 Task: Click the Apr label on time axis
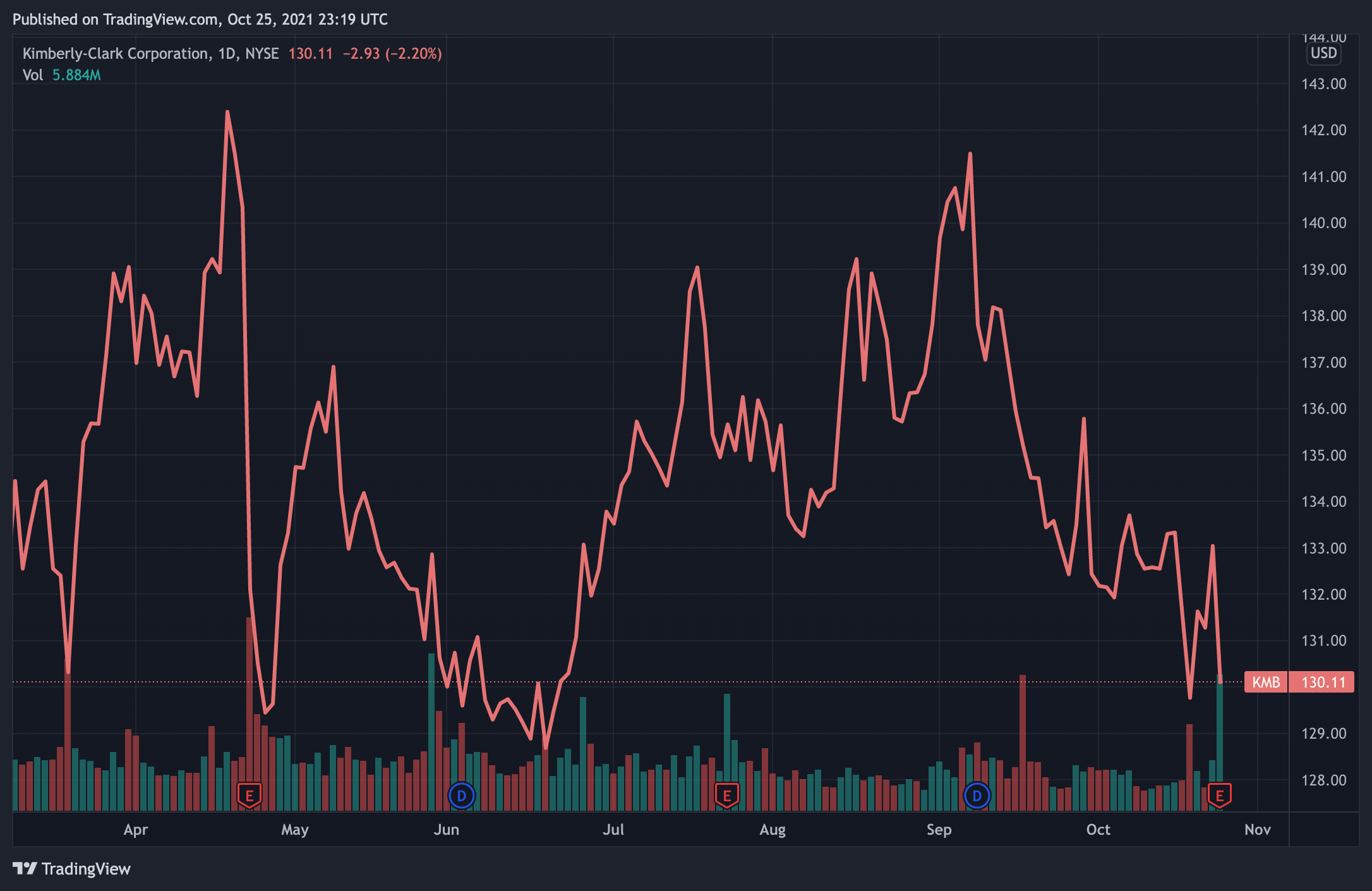click(135, 830)
